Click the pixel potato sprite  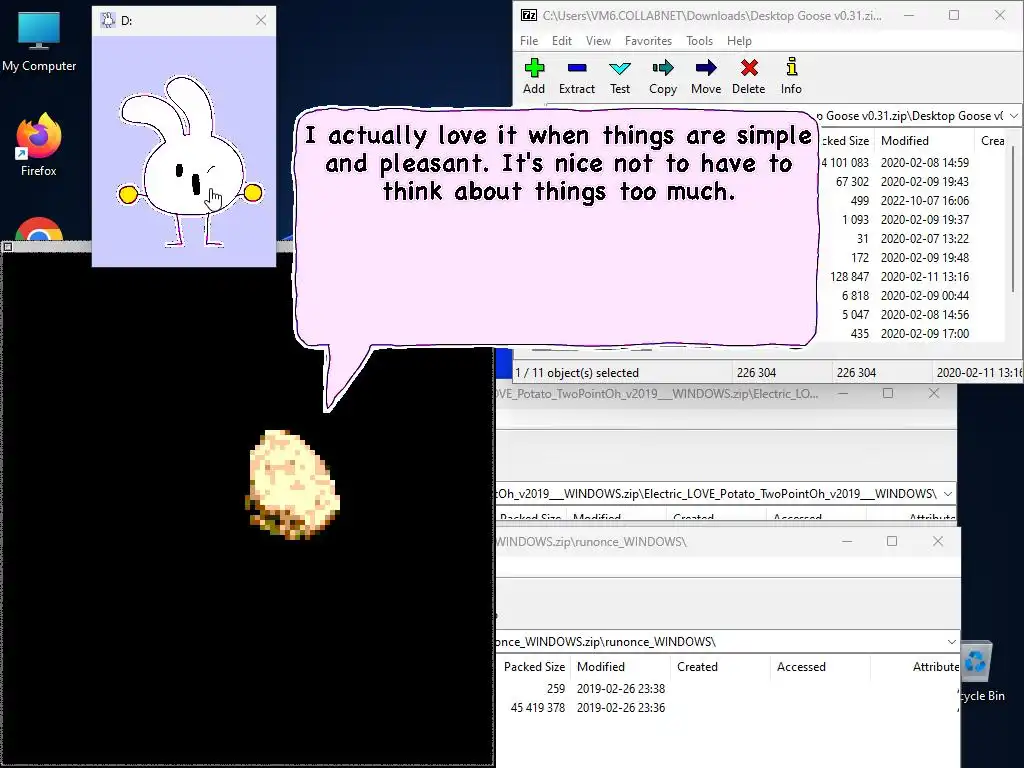[293, 484]
